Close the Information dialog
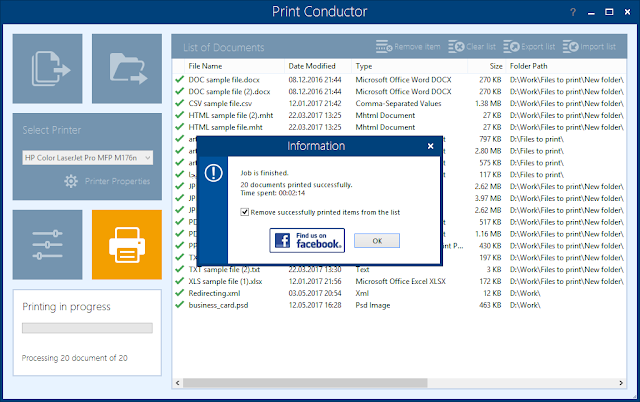This screenshot has height=402, width=640. 430,146
